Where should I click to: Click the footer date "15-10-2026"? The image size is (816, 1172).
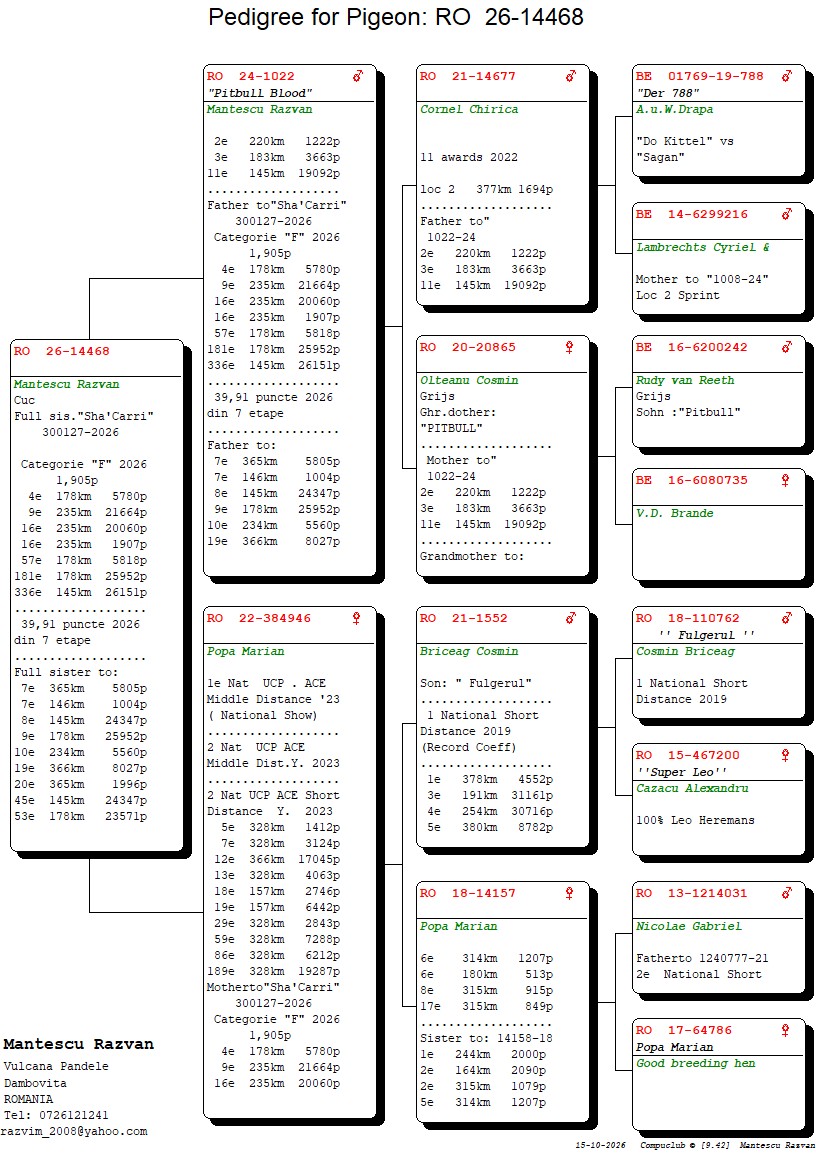coord(601,1145)
